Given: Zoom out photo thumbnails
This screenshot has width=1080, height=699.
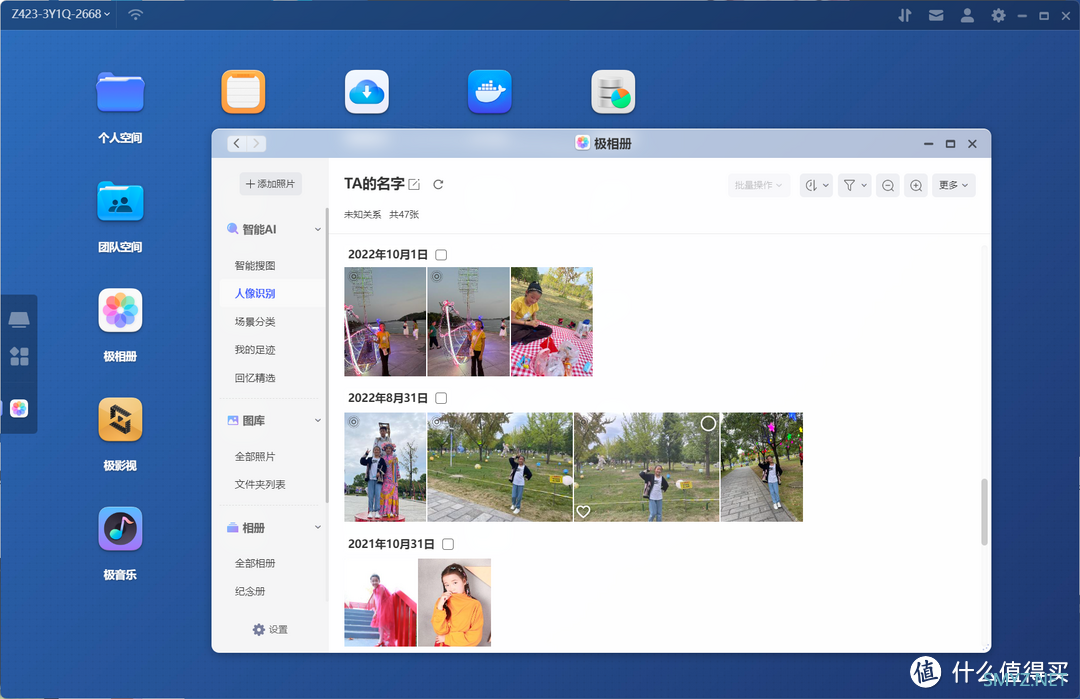Looking at the screenshot, I should pyautogui.click(x=888, y=185).
